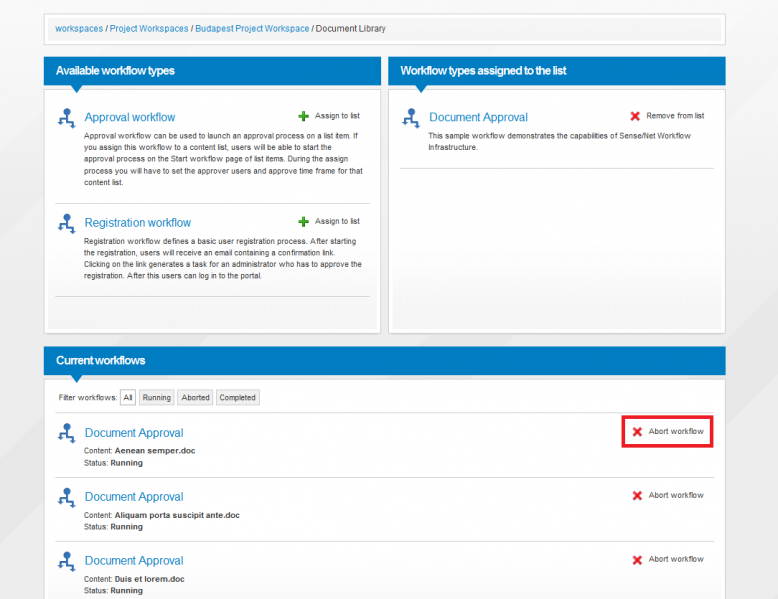Screen dimensions: 778x599
Task: Click green plus icon for Registration workflow
Action: [303, 221]
